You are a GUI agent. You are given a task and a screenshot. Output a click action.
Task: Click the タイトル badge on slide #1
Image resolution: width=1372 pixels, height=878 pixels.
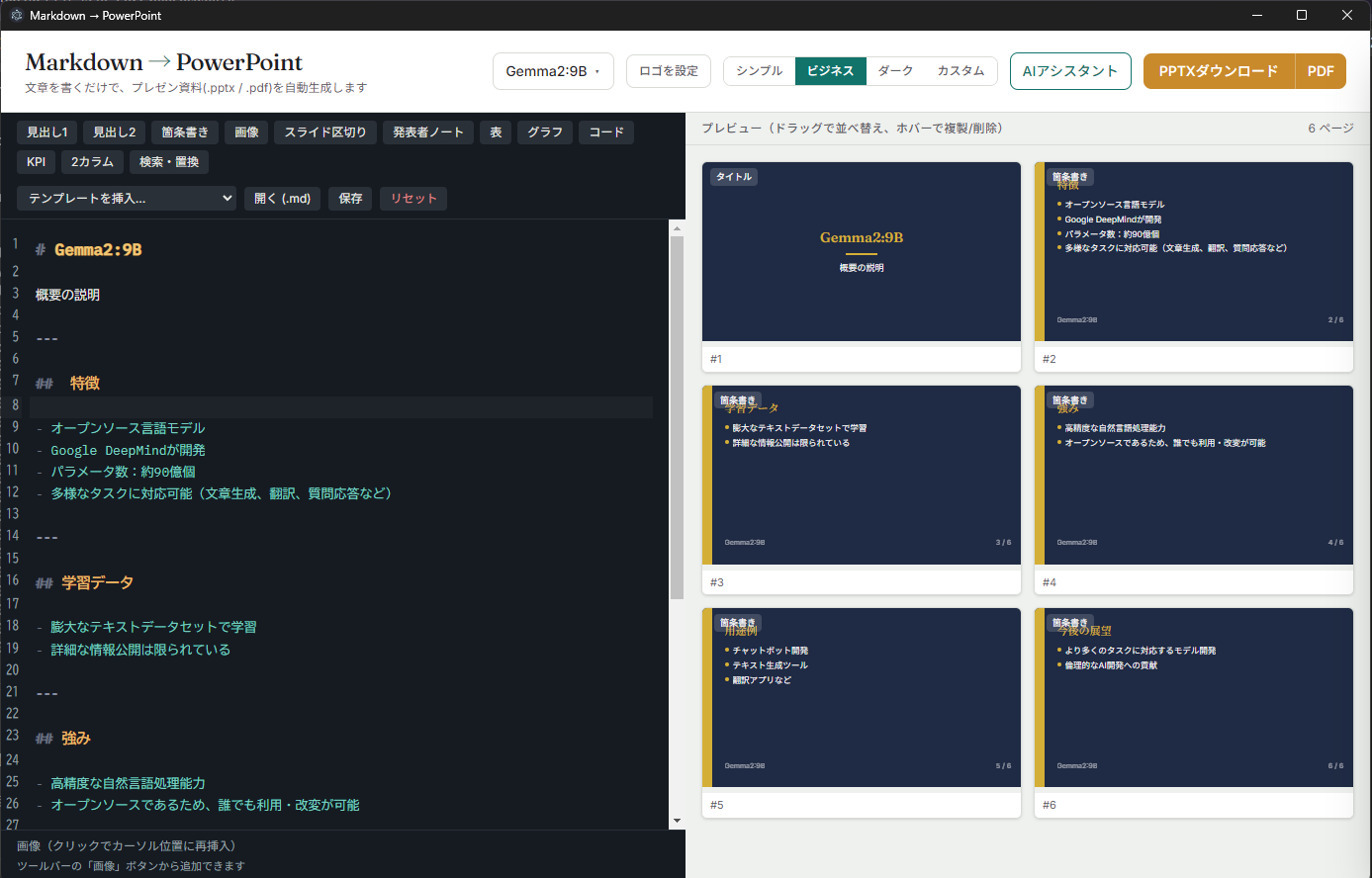tap(734, 177)
